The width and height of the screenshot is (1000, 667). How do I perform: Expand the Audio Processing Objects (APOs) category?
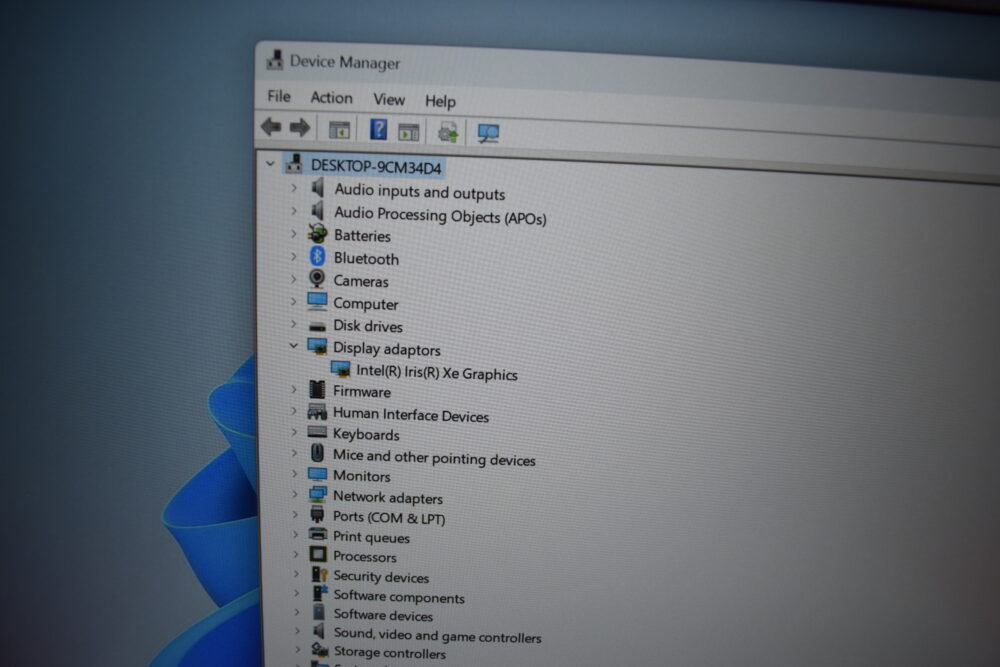[293, 210]
